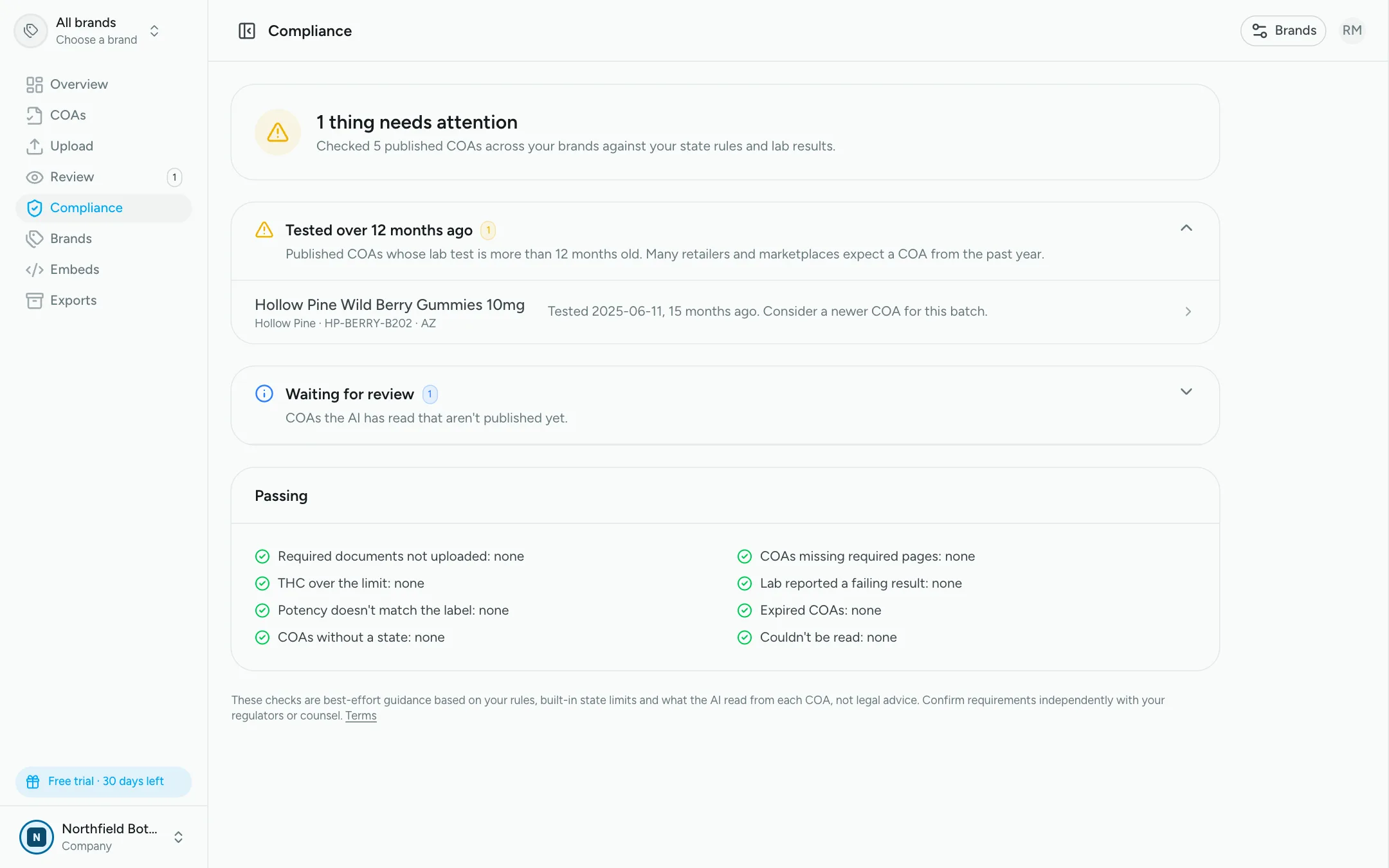Click the Terms link
Viewport: 1389px width, 868px height.
click(x=361, y=716)
